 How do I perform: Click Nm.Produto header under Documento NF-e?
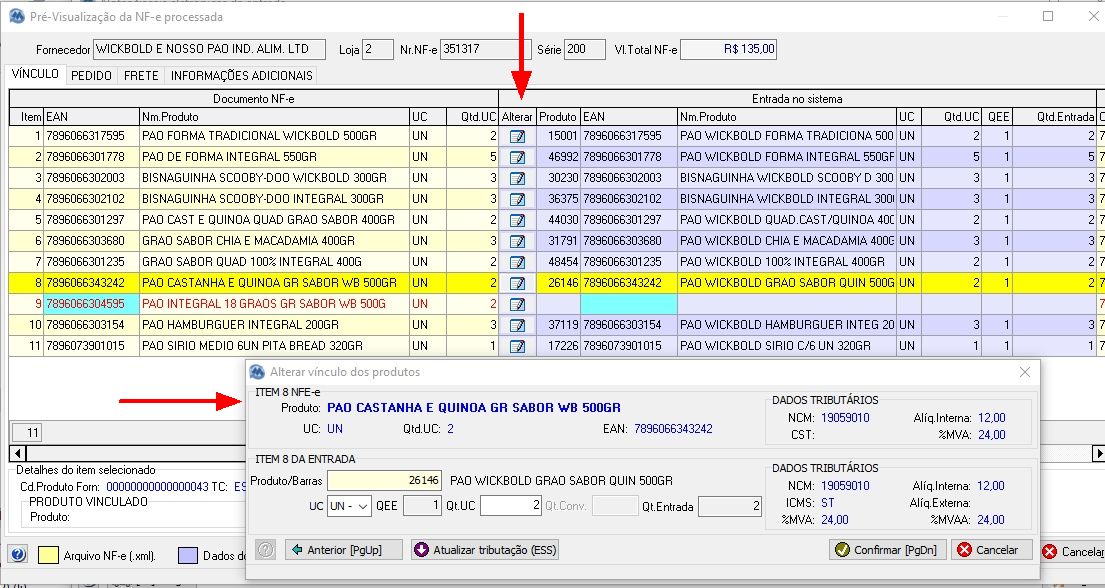pos(275,117)
